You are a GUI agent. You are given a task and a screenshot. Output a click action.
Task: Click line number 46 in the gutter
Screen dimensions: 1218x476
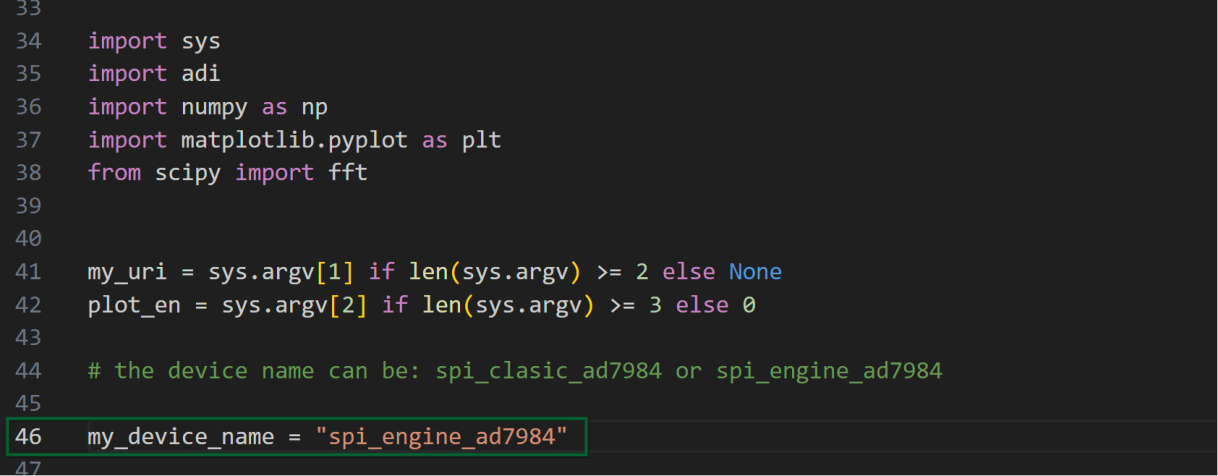31,437
